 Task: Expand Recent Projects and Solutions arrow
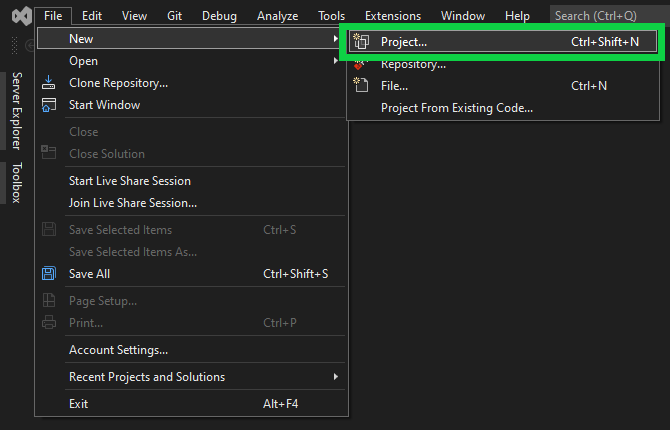[336, 377]
